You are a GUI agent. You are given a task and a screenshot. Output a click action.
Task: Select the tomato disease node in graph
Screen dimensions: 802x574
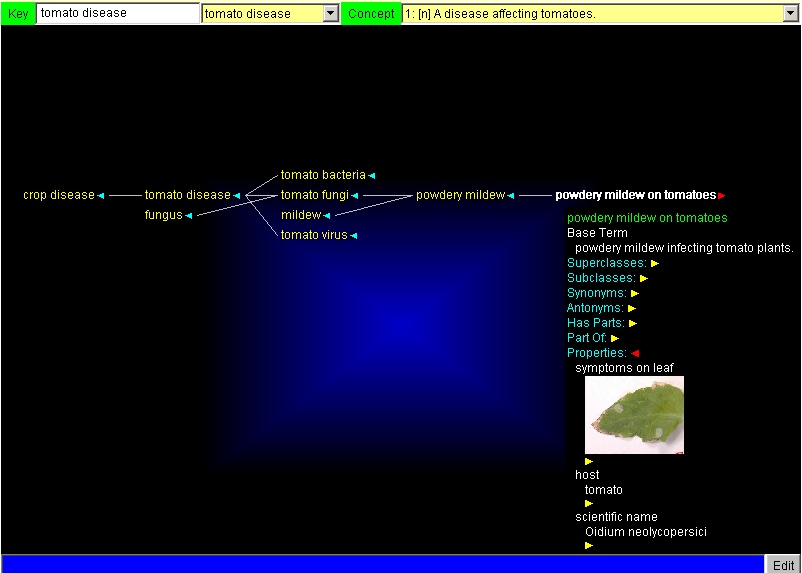coord(188,195)
